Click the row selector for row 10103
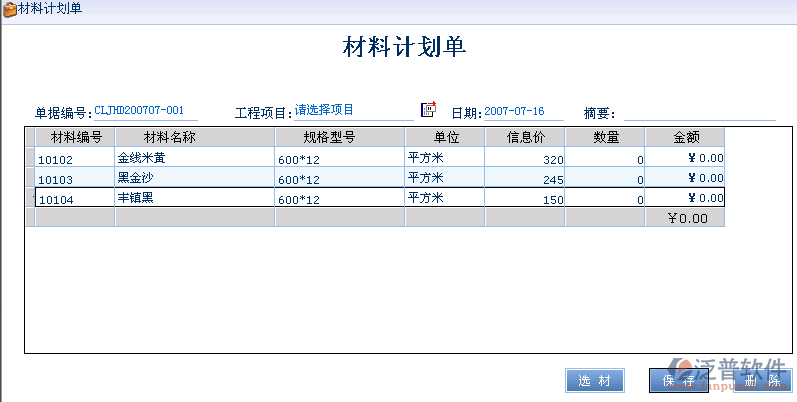 [x=30, y=177]
